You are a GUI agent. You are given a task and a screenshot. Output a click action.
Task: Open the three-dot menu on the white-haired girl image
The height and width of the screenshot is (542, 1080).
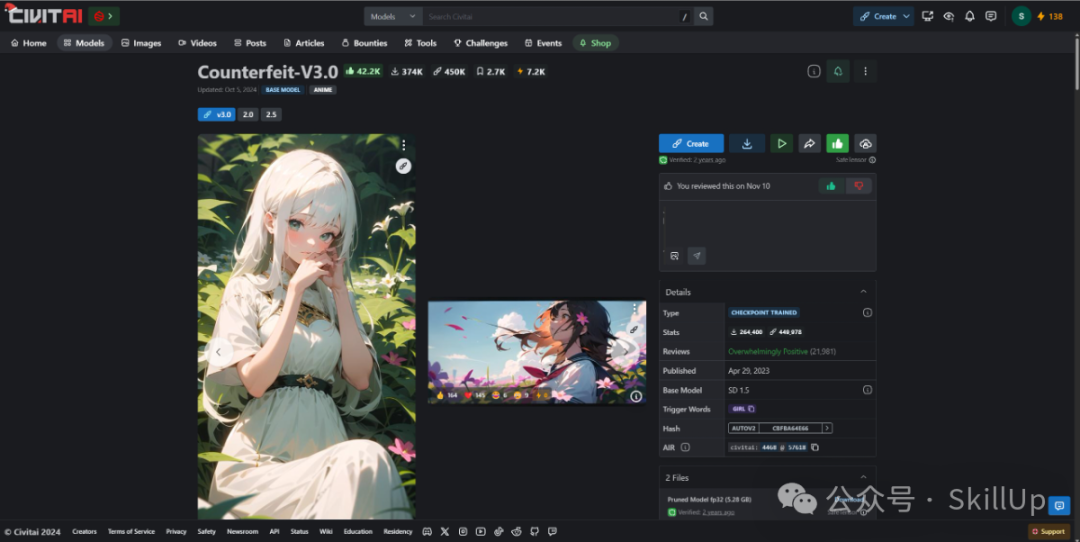click(404, 145)
